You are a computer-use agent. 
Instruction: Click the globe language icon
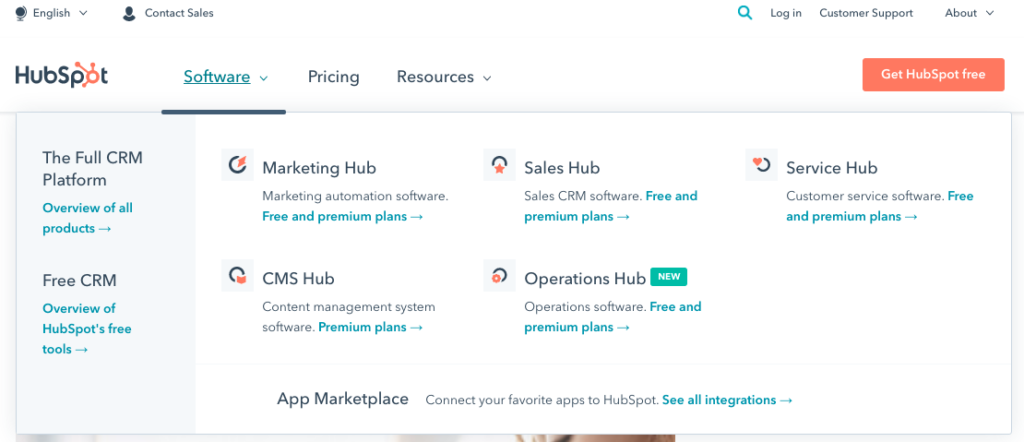click(x=21, y=13)
